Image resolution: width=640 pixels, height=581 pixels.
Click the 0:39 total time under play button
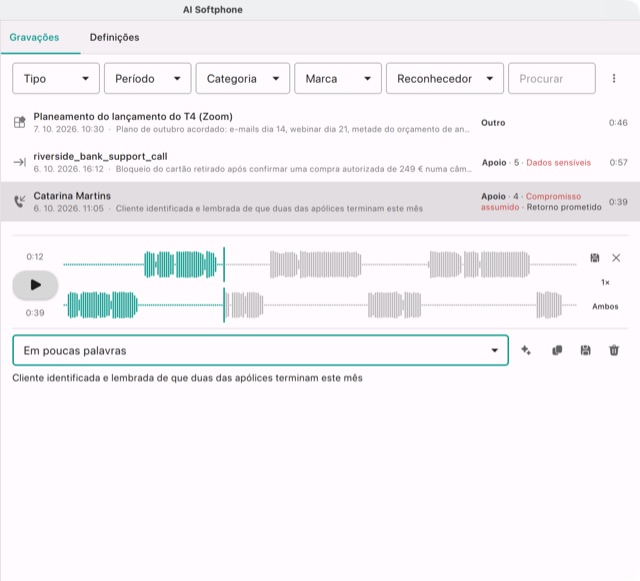point(35,313)
